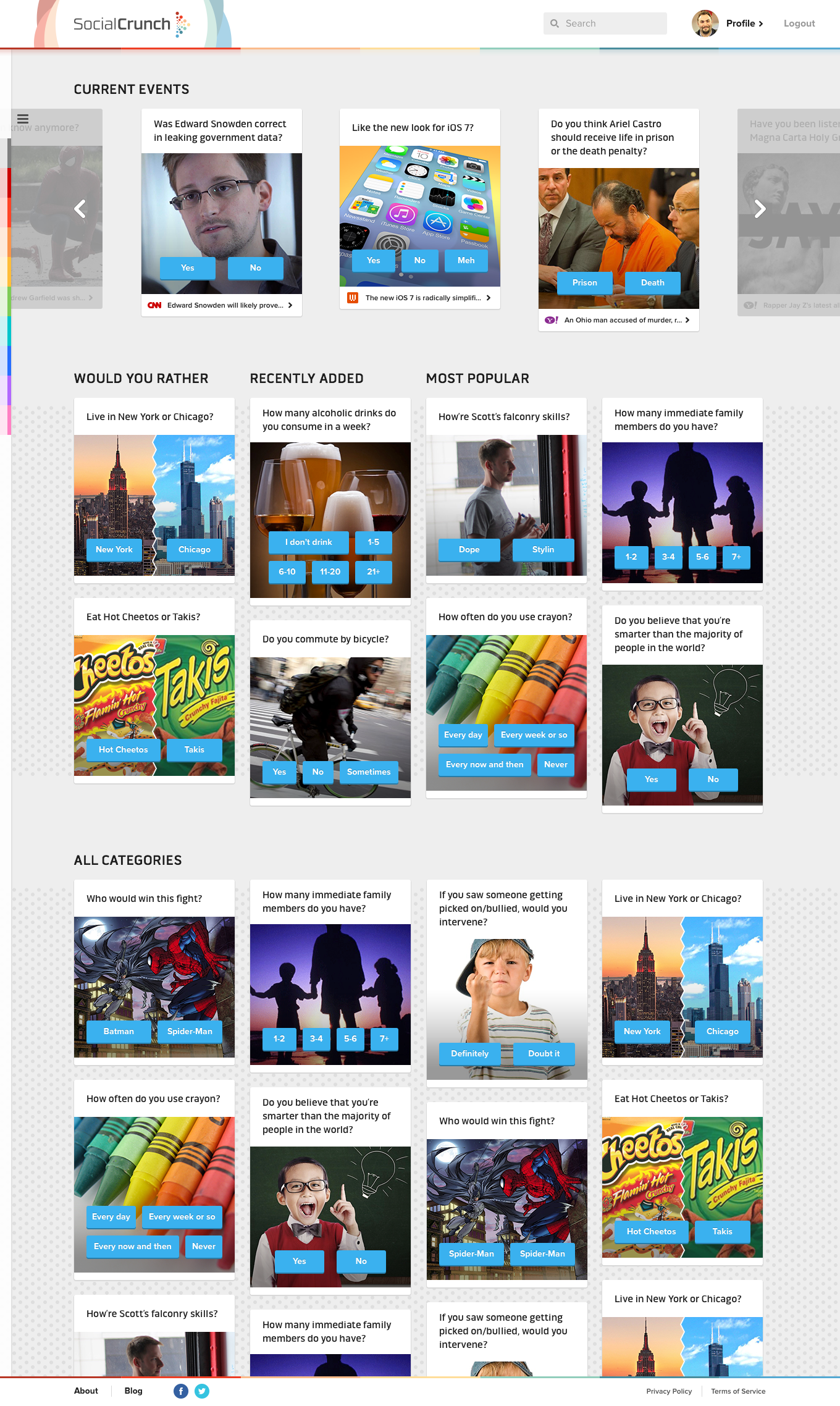Go to next Current Events slide
840x1406 pixels.
pyautogui.click(x=760, y=209)
